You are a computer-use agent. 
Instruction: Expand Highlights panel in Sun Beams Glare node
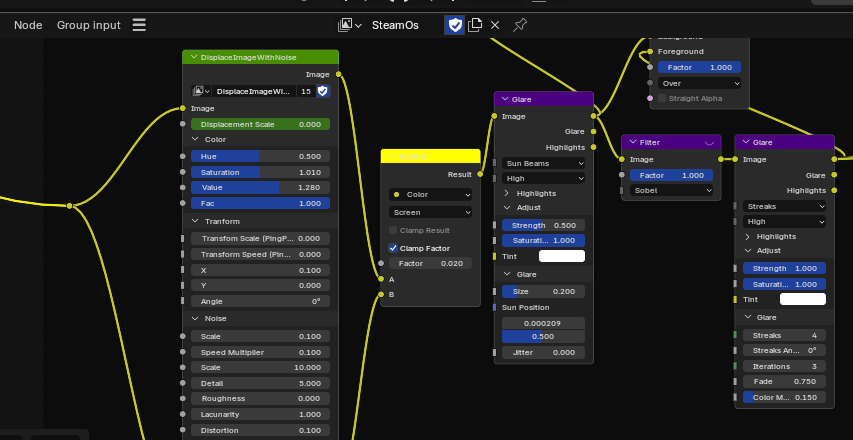point(506,194)
